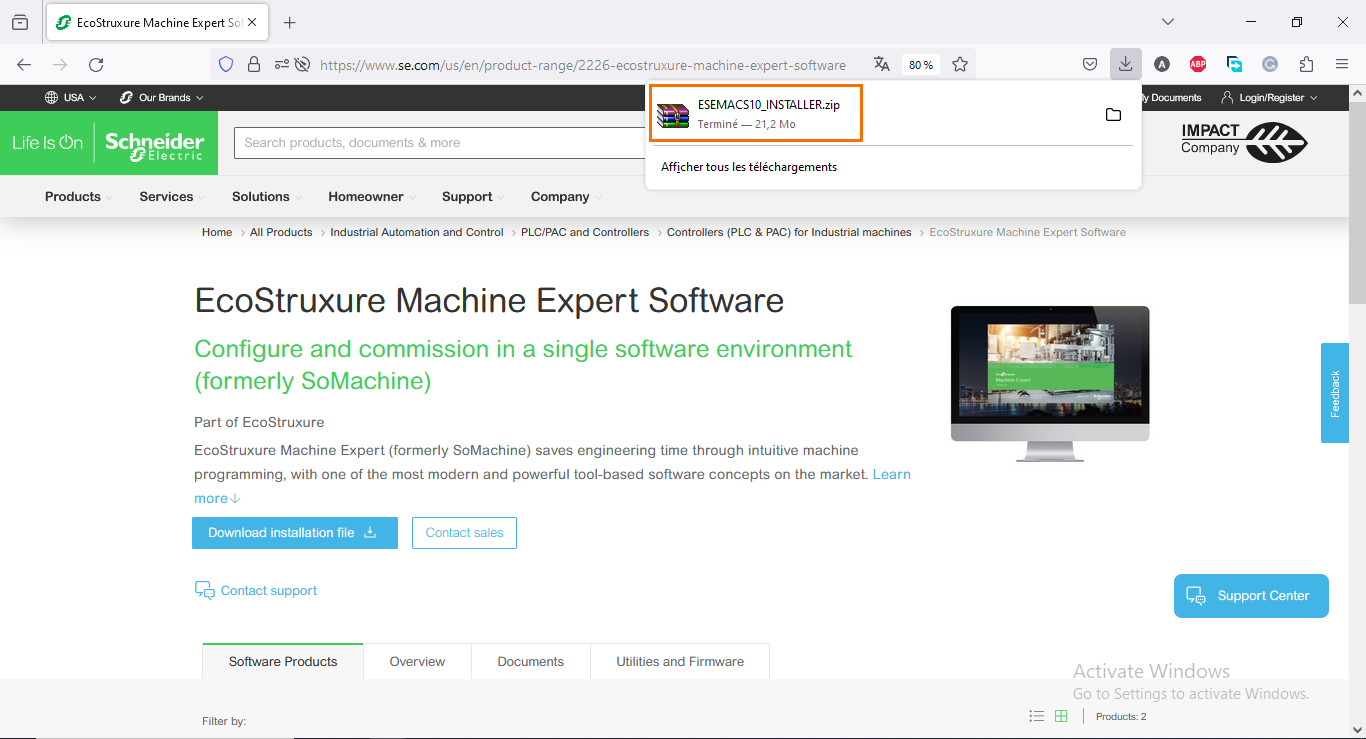Click the Download installation file button
The width and height of the screenshot is (1366, 739).
pos(295,533)
